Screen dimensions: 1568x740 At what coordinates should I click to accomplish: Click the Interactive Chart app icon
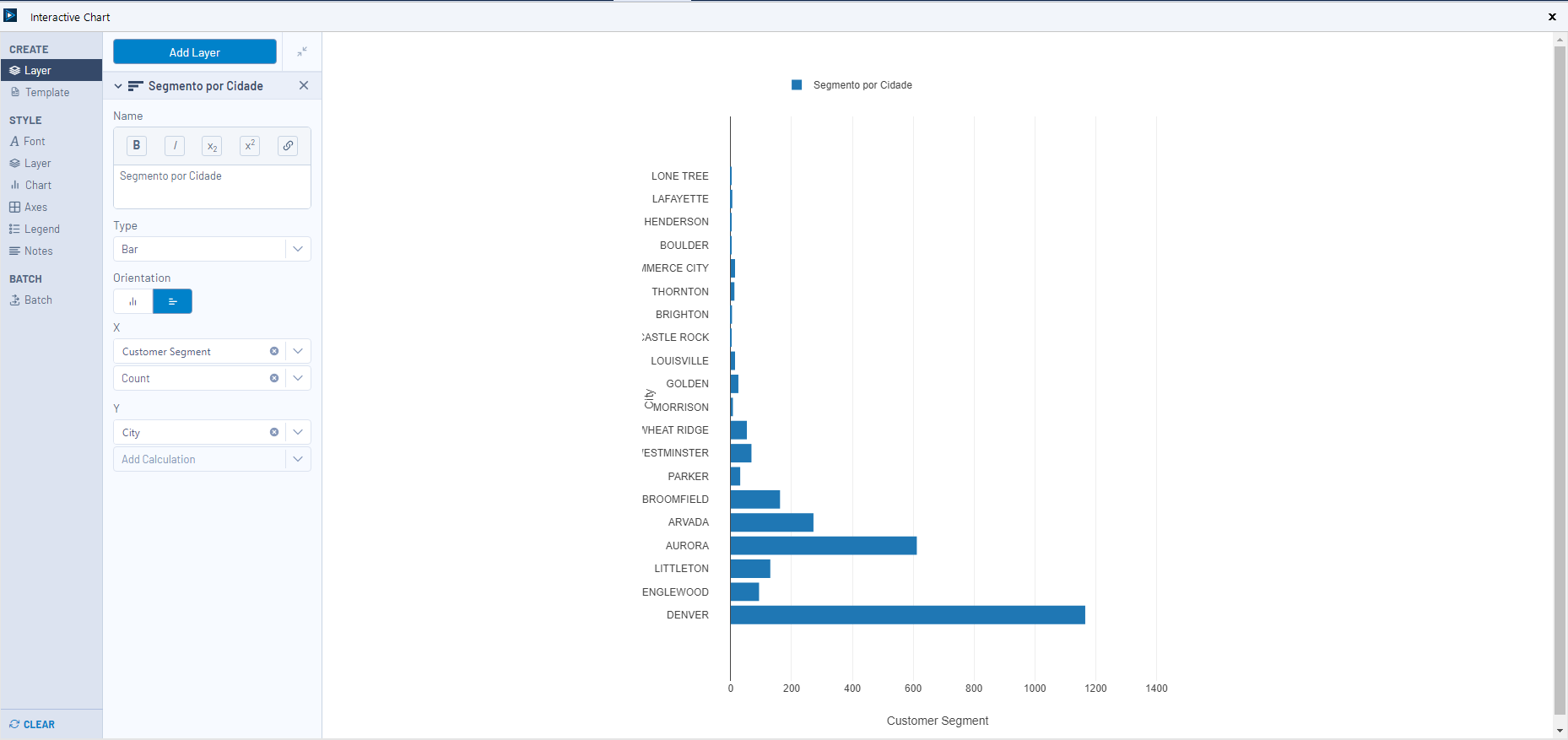(10, 16)
